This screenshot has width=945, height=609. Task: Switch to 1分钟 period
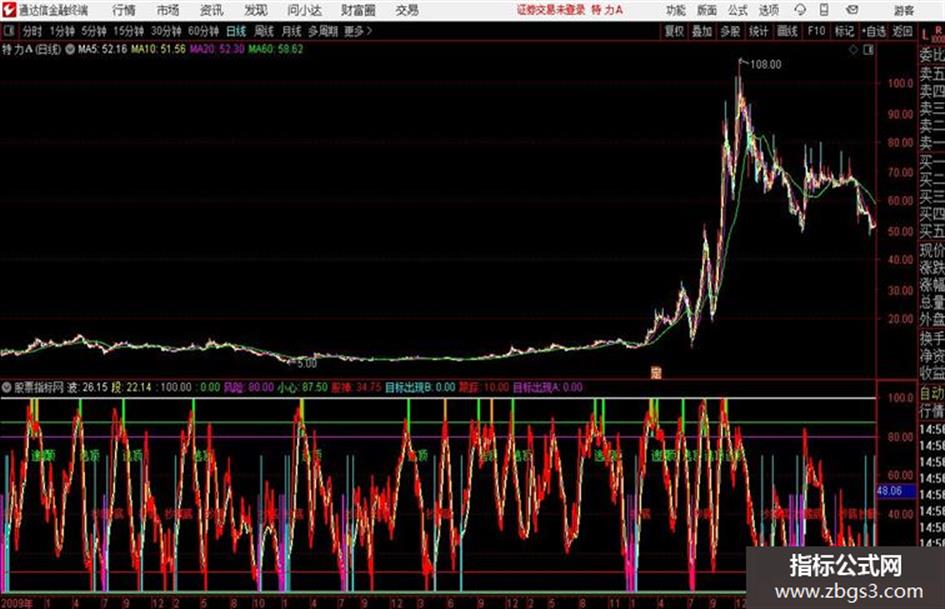pyautogui.click(x=62, y=31)
